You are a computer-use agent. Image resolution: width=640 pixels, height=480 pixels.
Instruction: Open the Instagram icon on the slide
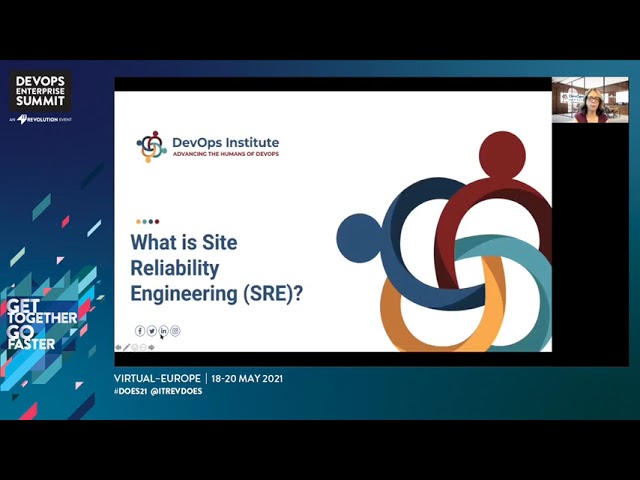click(175, 331)
